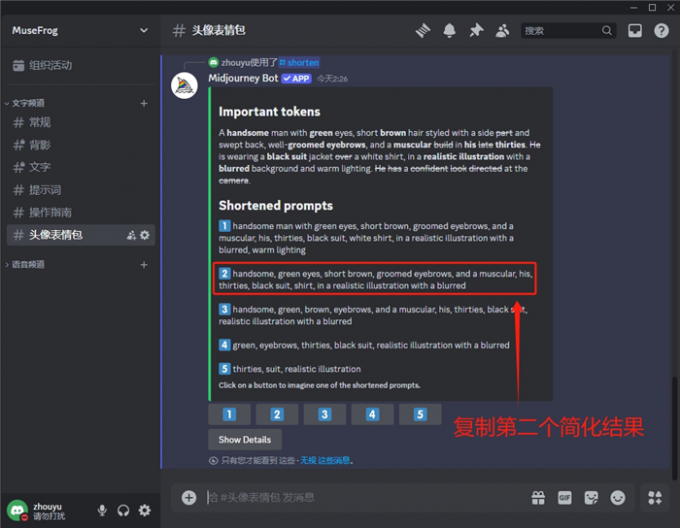Click the shorten command link
Viewport: 680px width, 528px height.
(x=300, y=63)
